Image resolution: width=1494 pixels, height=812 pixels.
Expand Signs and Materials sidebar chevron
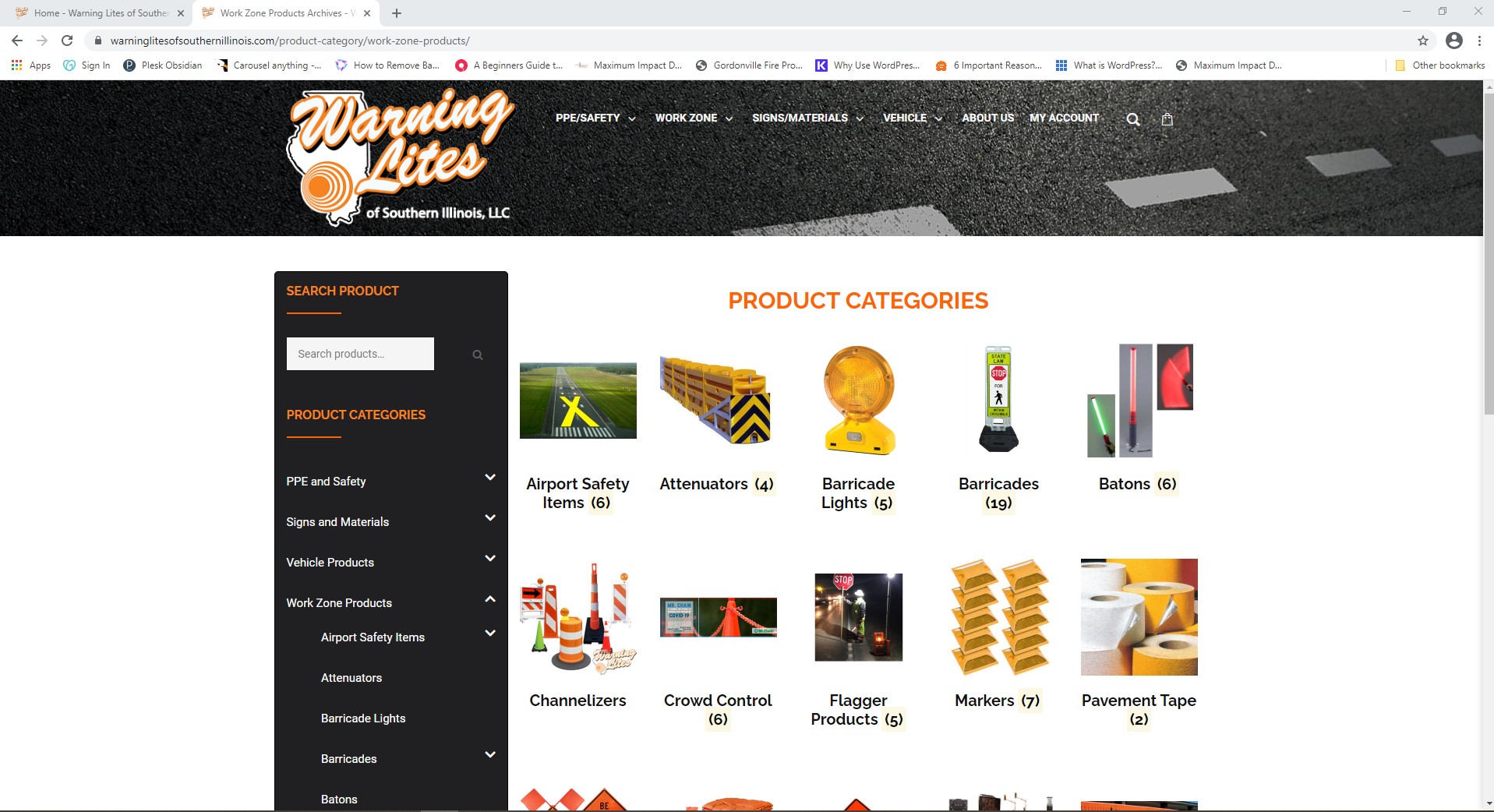(490, 518)
